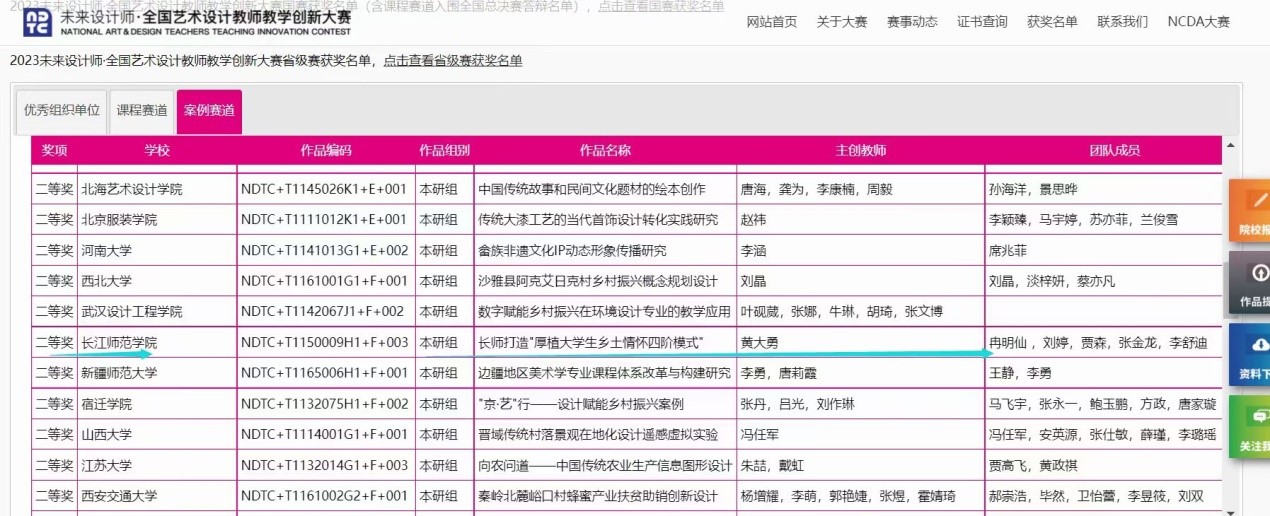The width and height of the screenshot is (1270, 516).
Task: Open 证书查询 in top navigation
Action: pyautogui.click(x=982, y=22)
